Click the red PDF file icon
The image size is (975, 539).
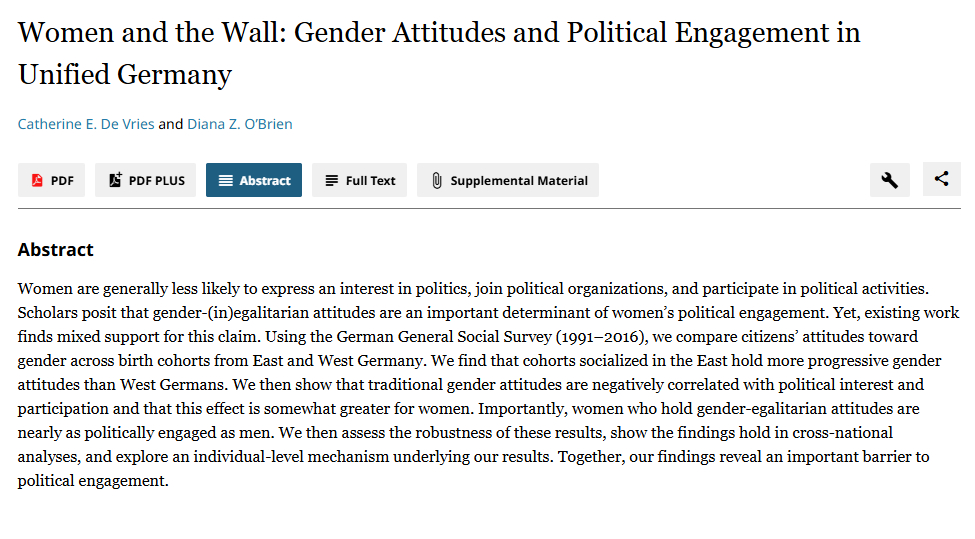coord(37,181)
